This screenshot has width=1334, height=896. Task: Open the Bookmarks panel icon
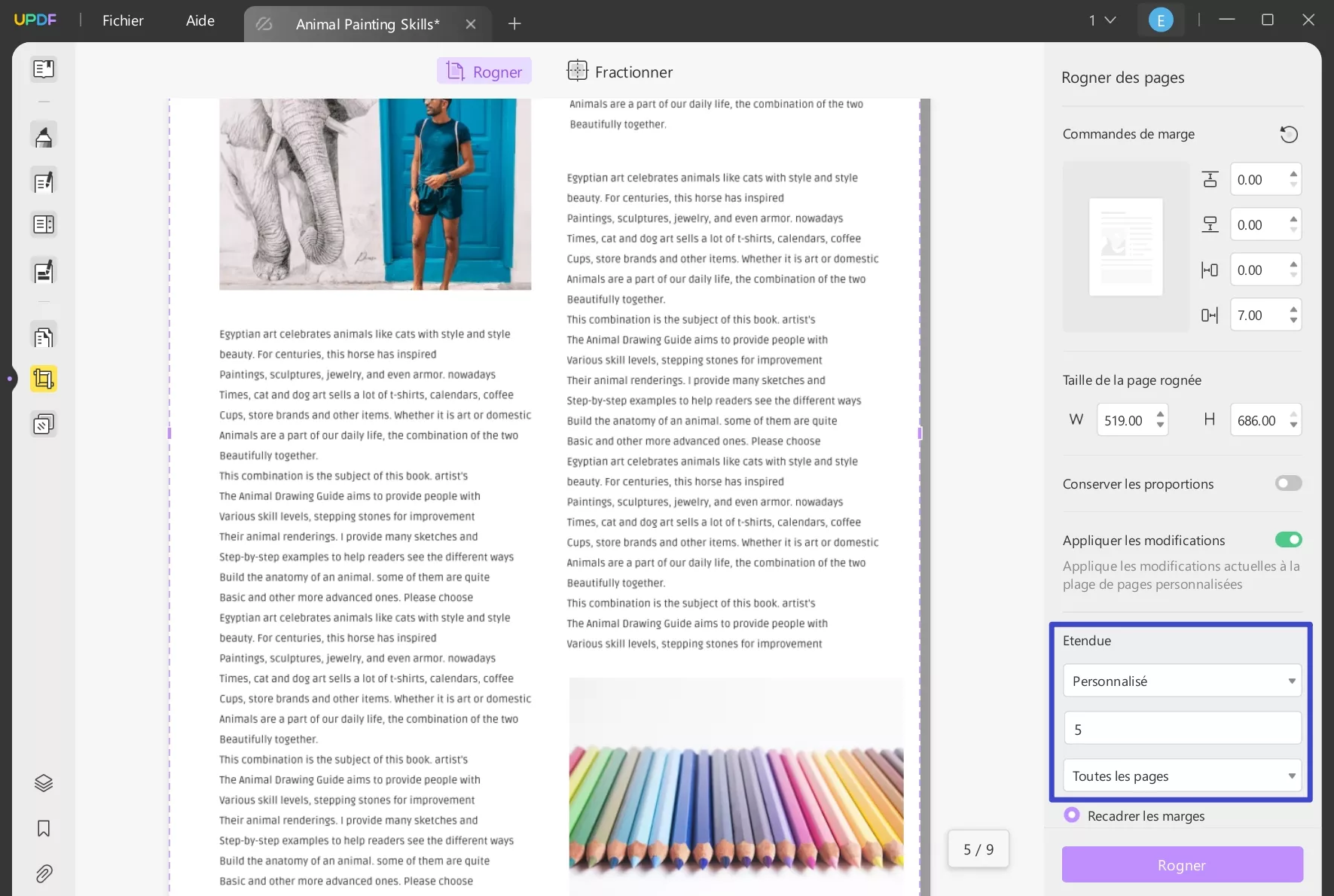pos(43,827)
